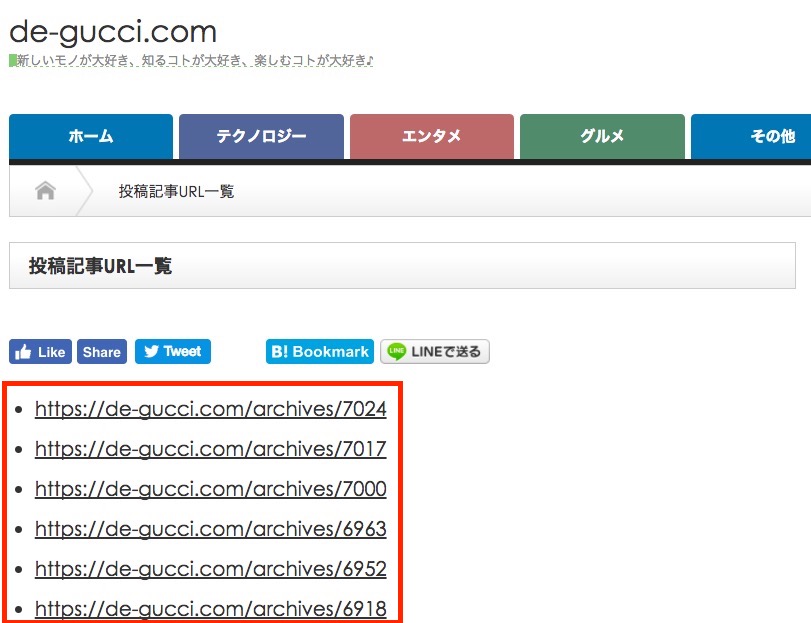Navigate to the archives/6918 link
This screenshot has height=623, width=811.
tap(210, 608)
